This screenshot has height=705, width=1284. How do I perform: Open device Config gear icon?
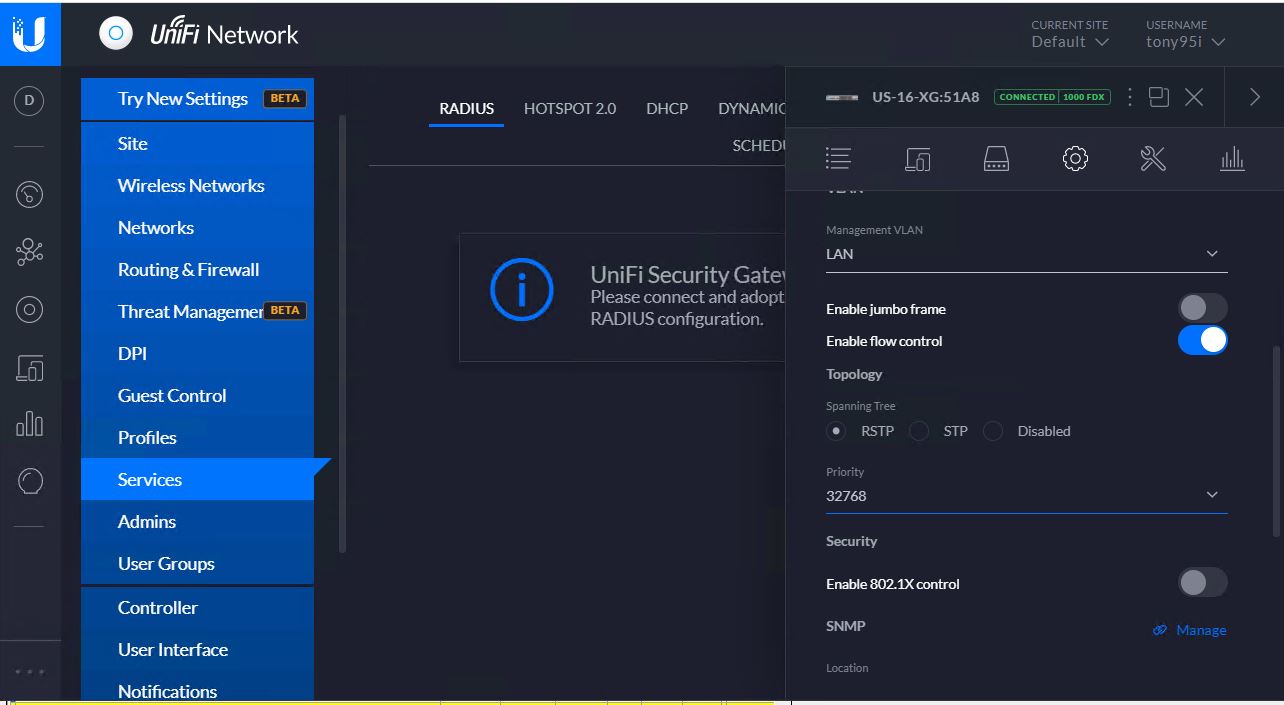[1075, 158]
